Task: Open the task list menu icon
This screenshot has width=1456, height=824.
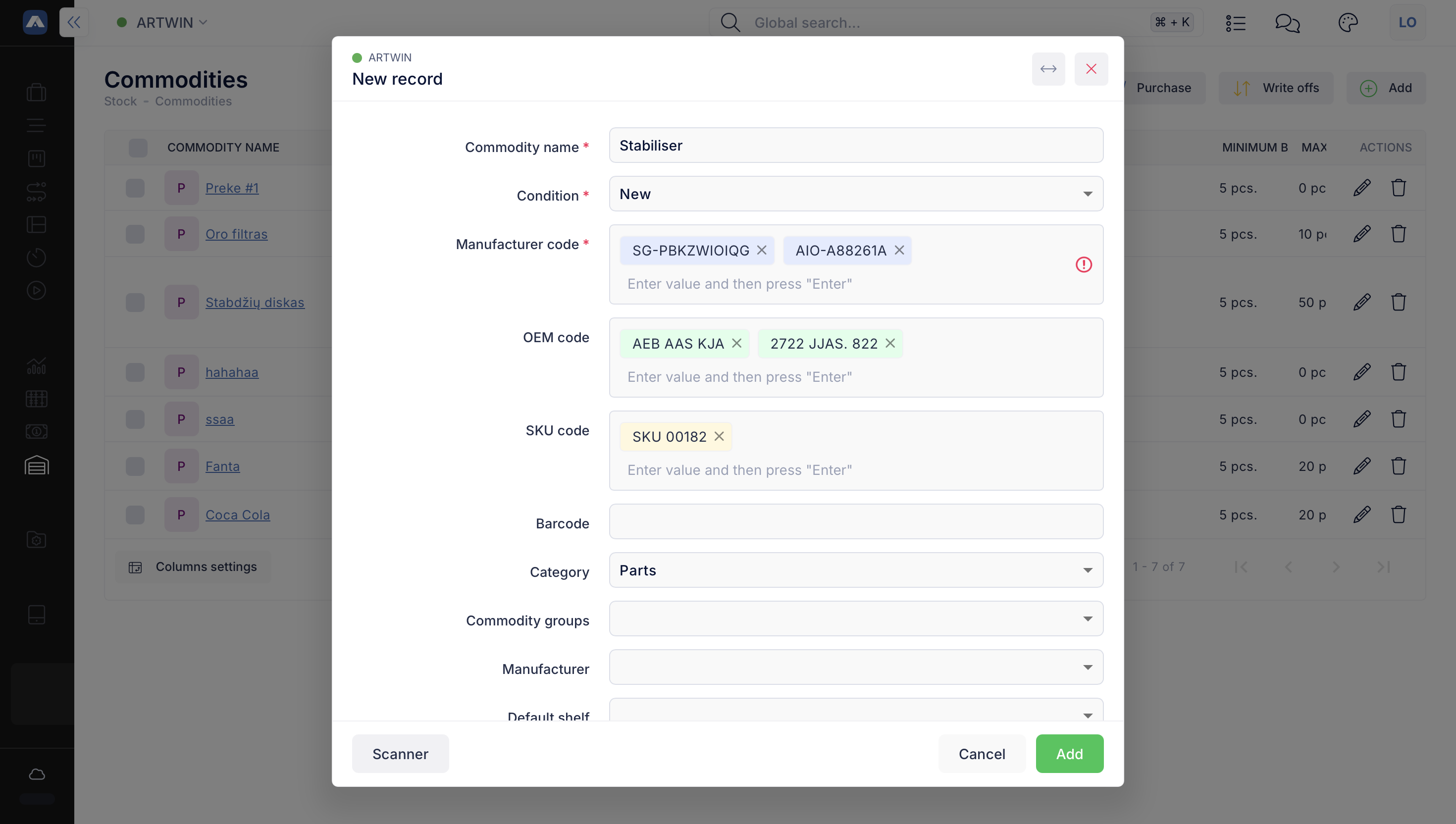Action: tap(1235, 23)
